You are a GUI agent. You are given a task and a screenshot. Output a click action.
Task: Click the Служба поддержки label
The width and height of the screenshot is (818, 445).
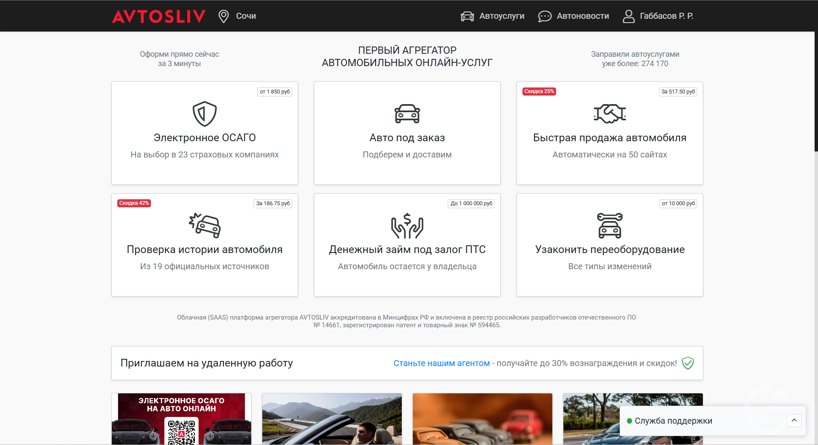(x=673, y=421)
